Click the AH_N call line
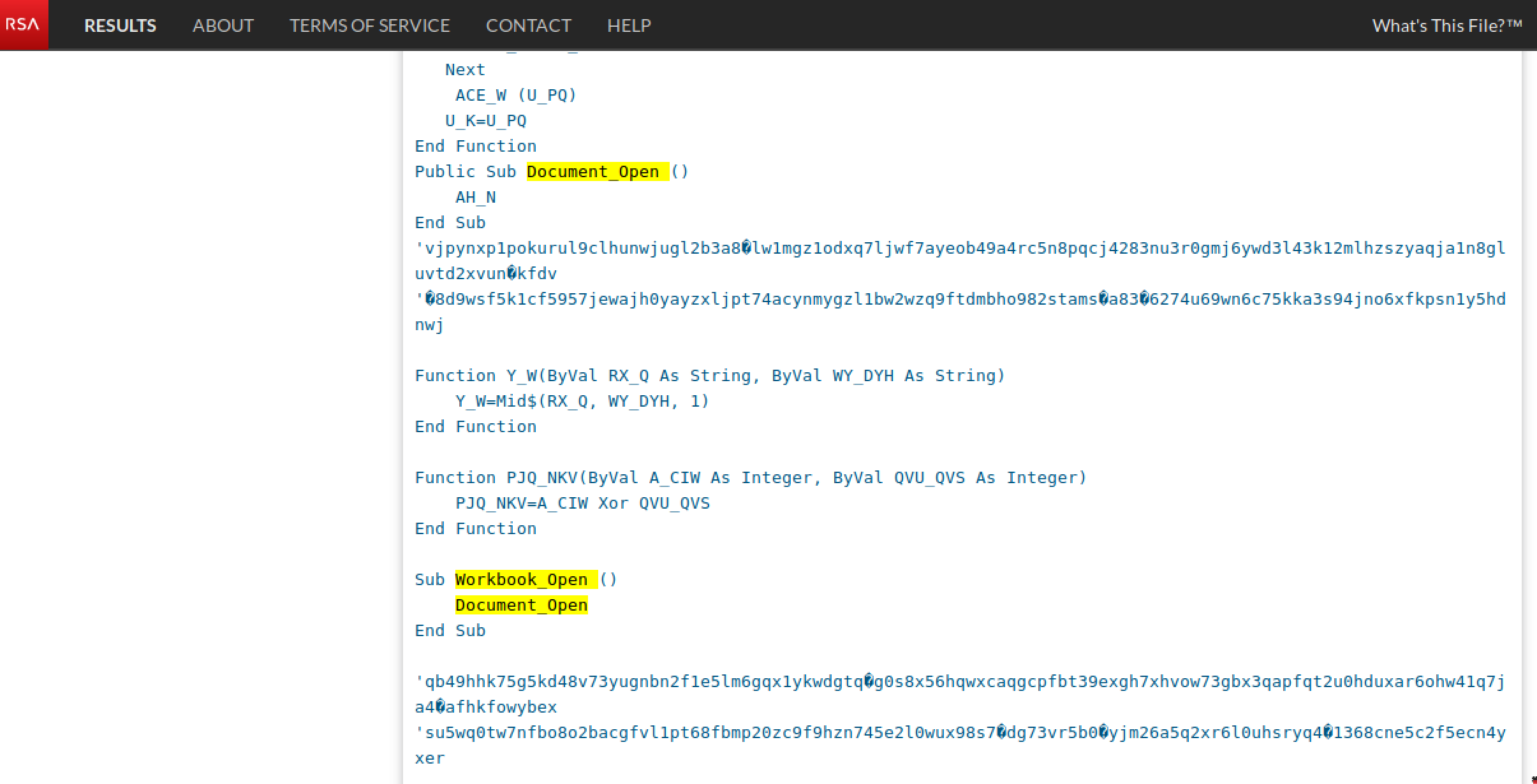 point(475,196)
